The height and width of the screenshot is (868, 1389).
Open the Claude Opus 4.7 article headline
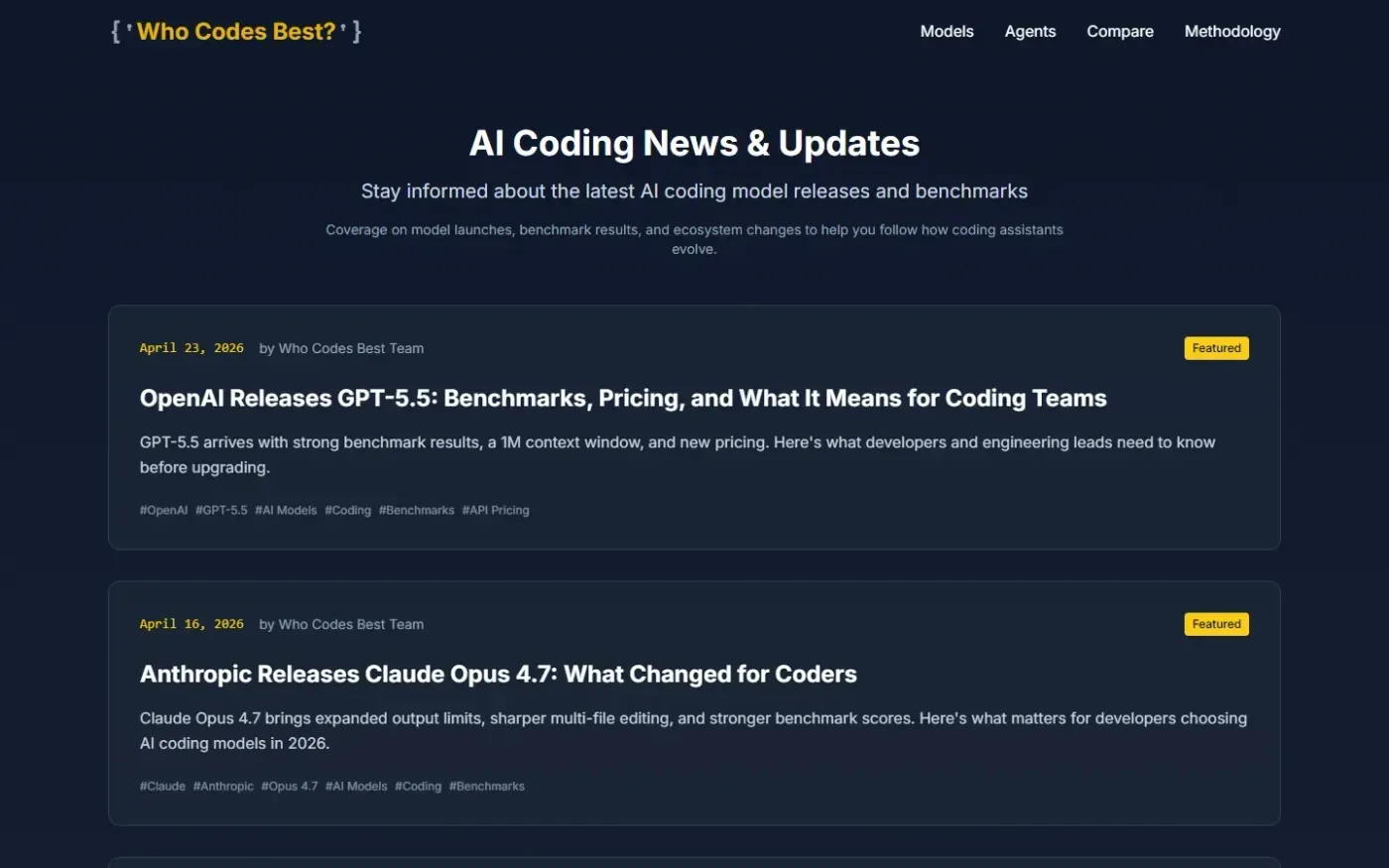(498, 674)
